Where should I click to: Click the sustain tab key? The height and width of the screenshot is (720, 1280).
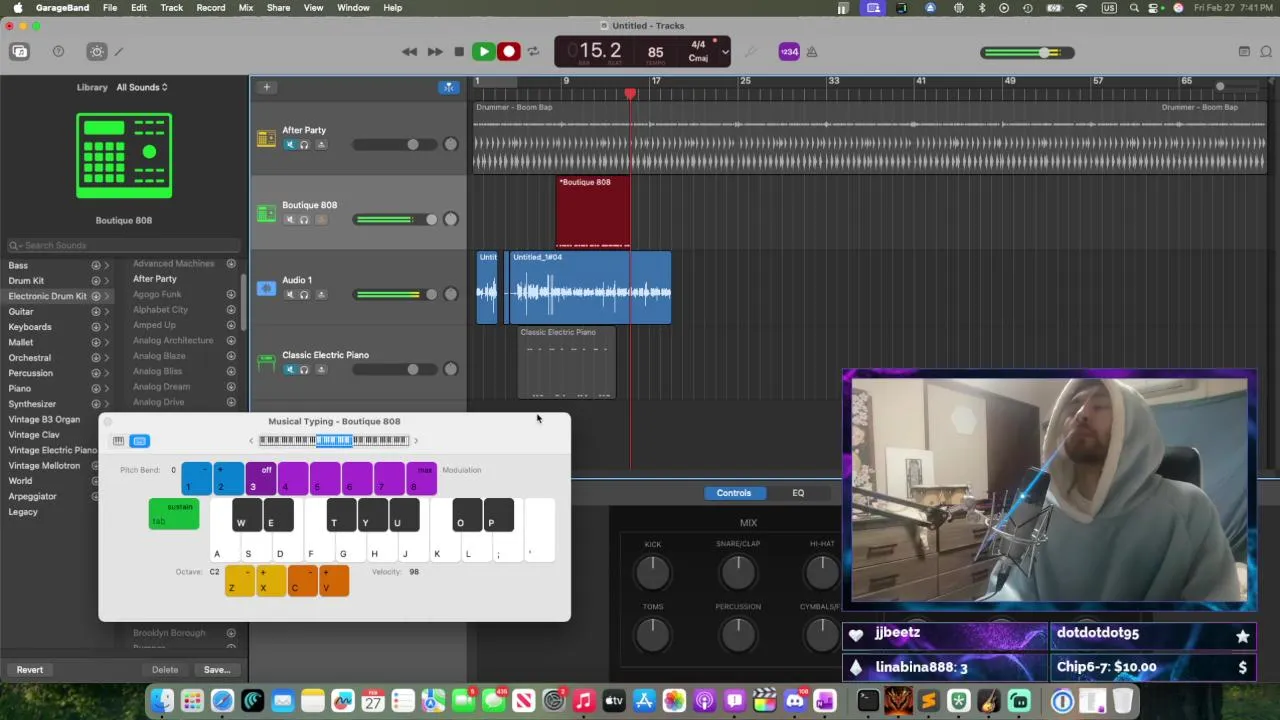coord(174,514)
